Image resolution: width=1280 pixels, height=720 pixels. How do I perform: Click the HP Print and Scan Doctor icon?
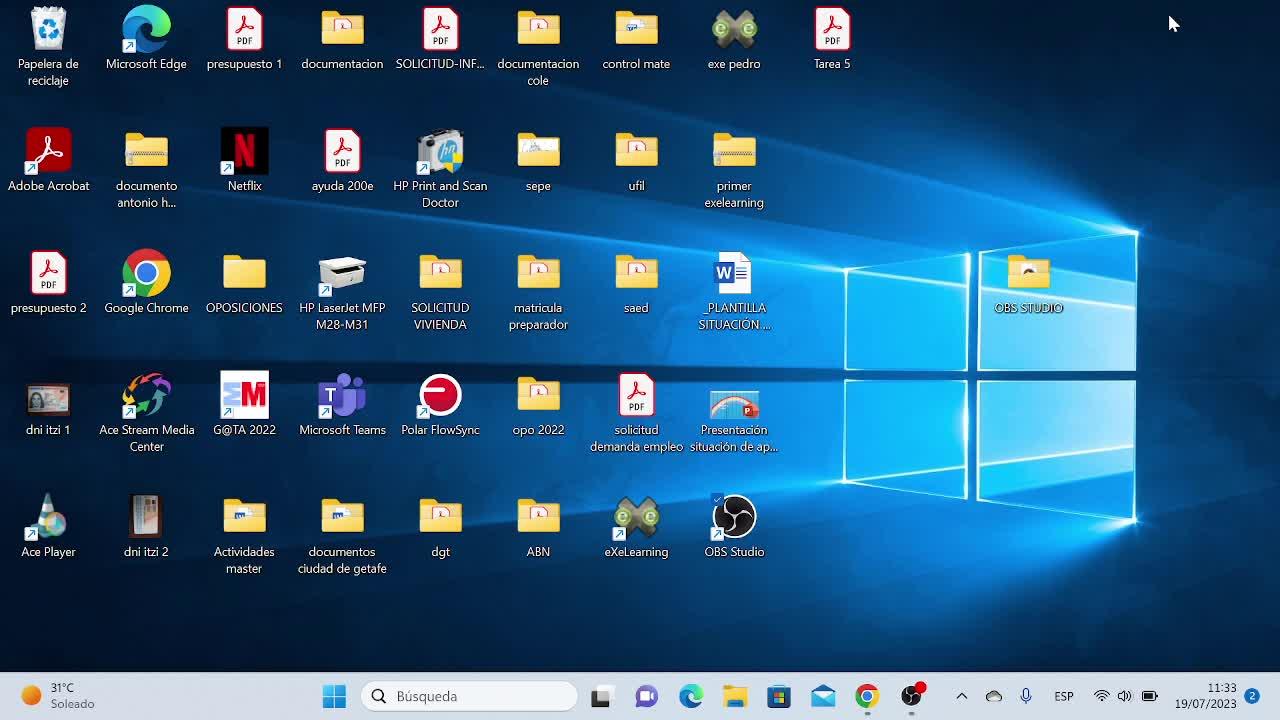(440, 152)
